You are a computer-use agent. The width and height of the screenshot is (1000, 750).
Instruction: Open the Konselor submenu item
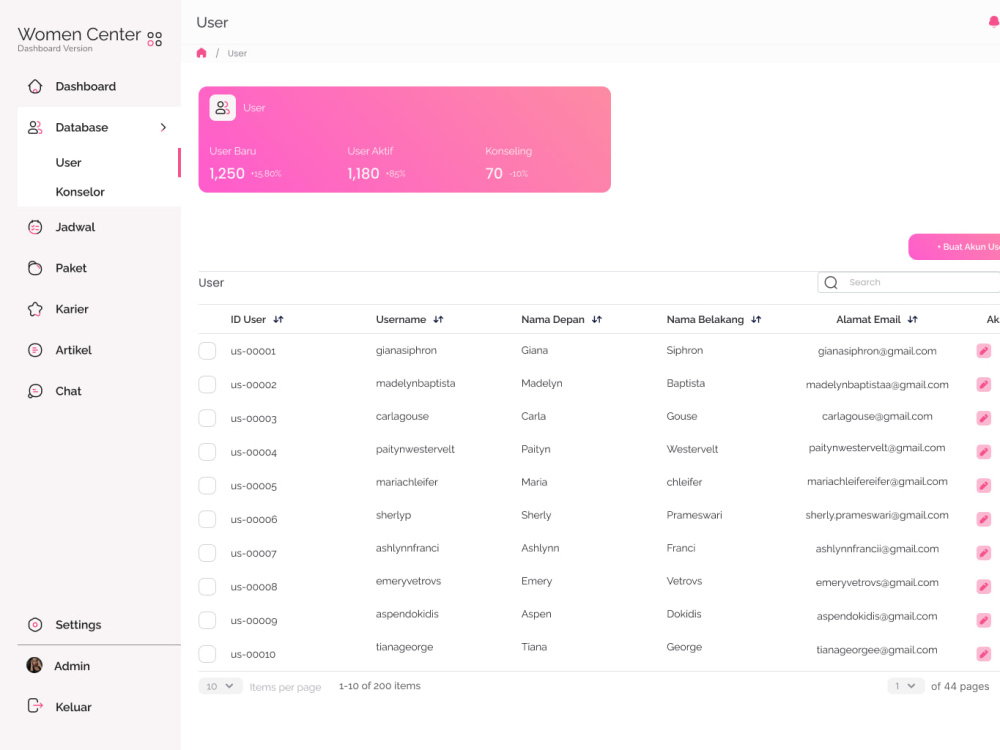point(80,192)
